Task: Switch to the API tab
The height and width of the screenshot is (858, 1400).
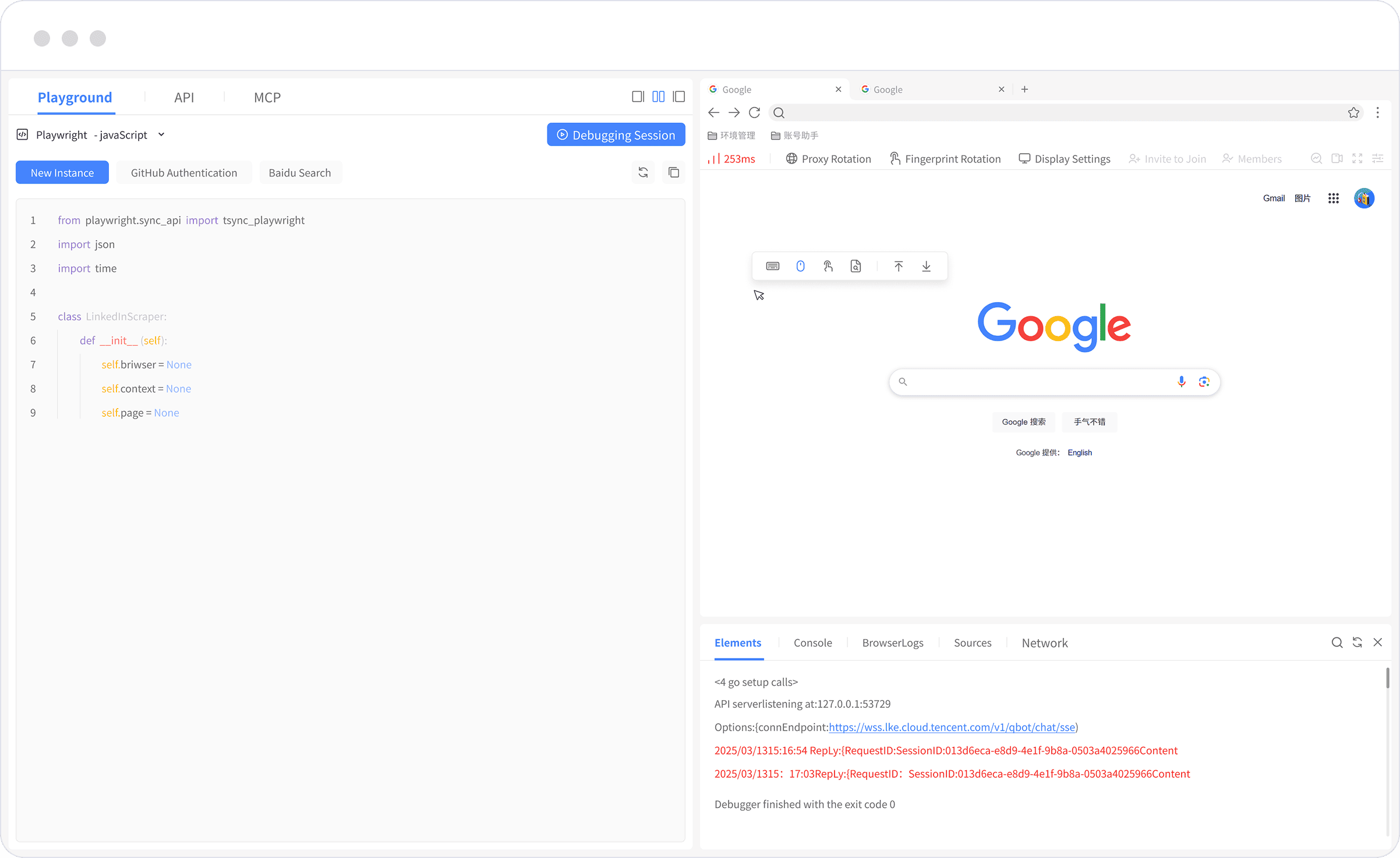Action: [184, 97]
